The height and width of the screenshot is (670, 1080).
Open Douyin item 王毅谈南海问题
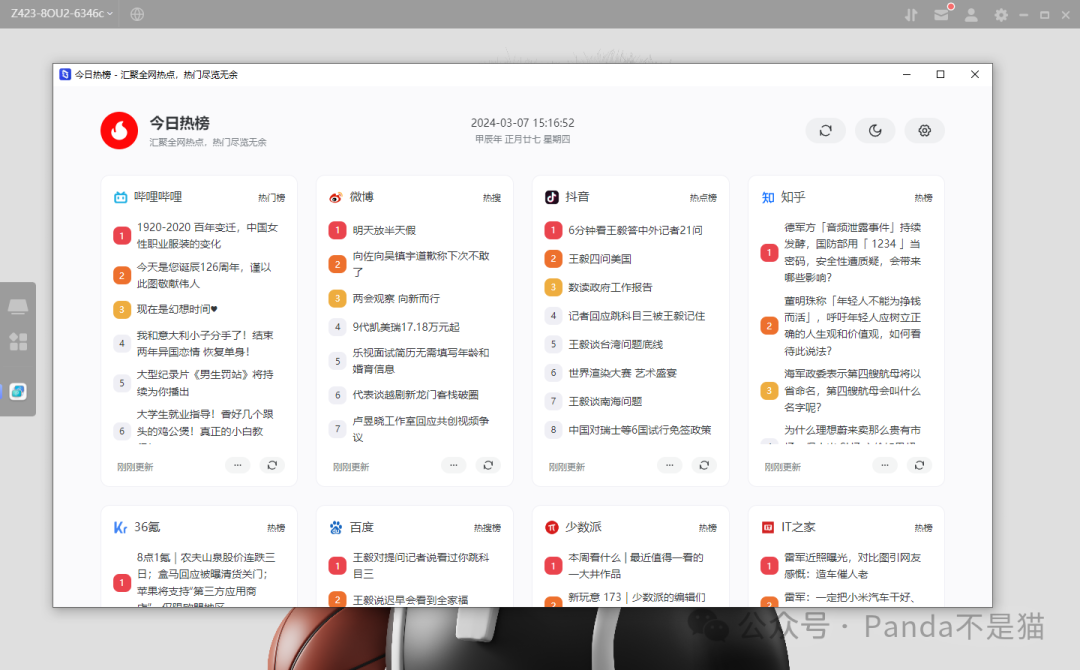(605, 401)
